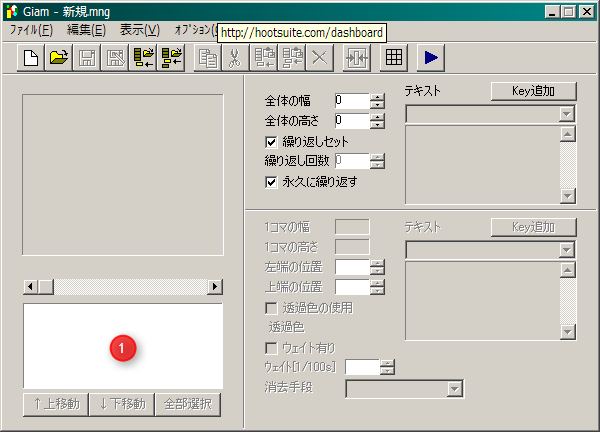The height and width of the screenshot is (432, 600).
Task: Click the lower text box scroll-up arrow
Action: click(x=567, y=270)
